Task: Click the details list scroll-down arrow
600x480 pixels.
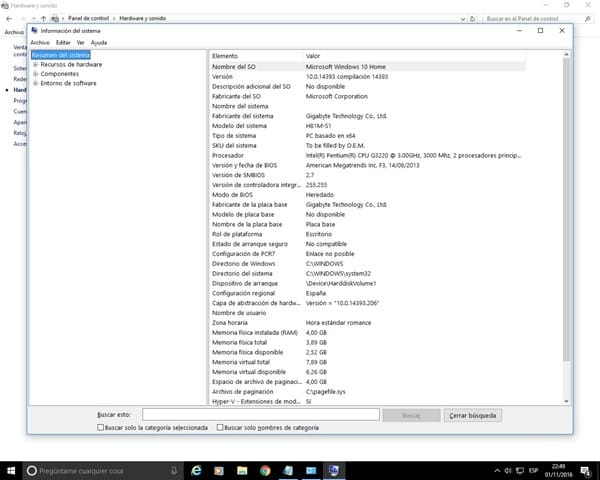Action: pos(566,401)
